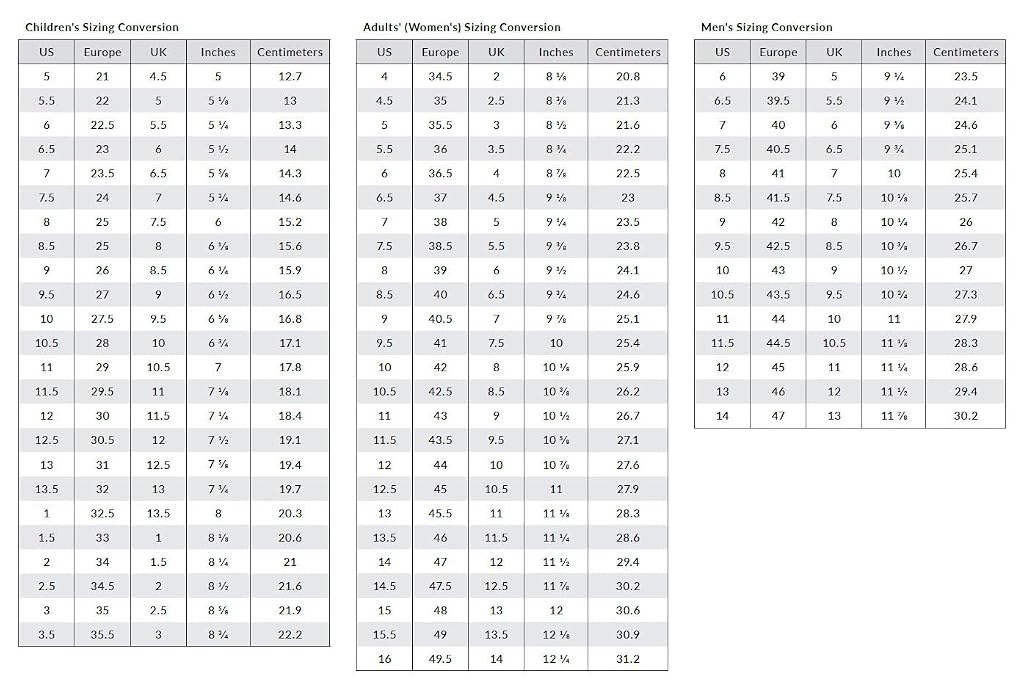
Task: Select the UK header in men's table
Action: (x=834, y=52)
